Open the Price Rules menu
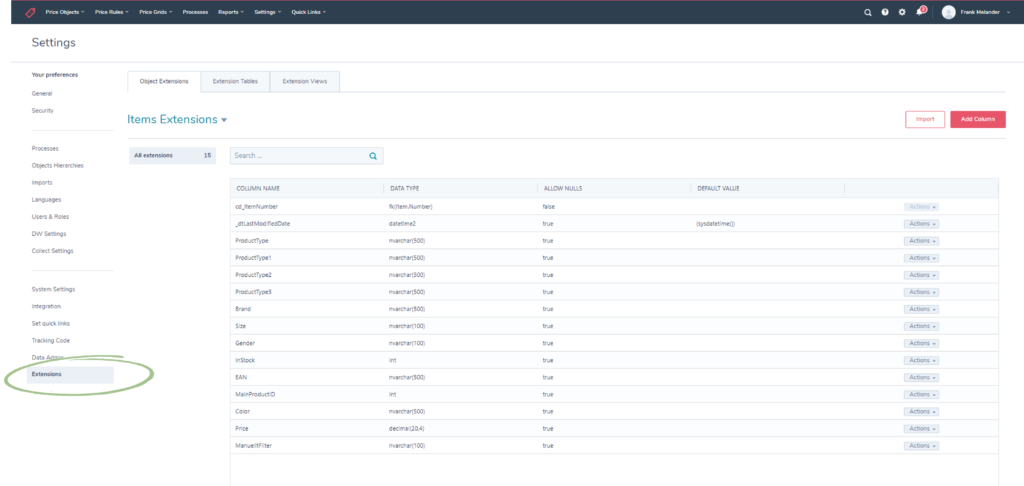Screen dimensions: 1024x486 pyautogui.click(x=112, y=12)
